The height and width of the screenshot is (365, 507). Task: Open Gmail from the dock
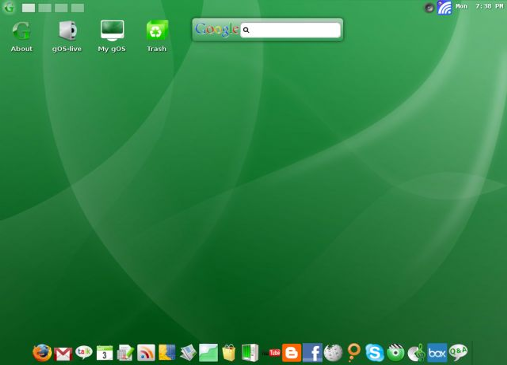pos(63,354)
